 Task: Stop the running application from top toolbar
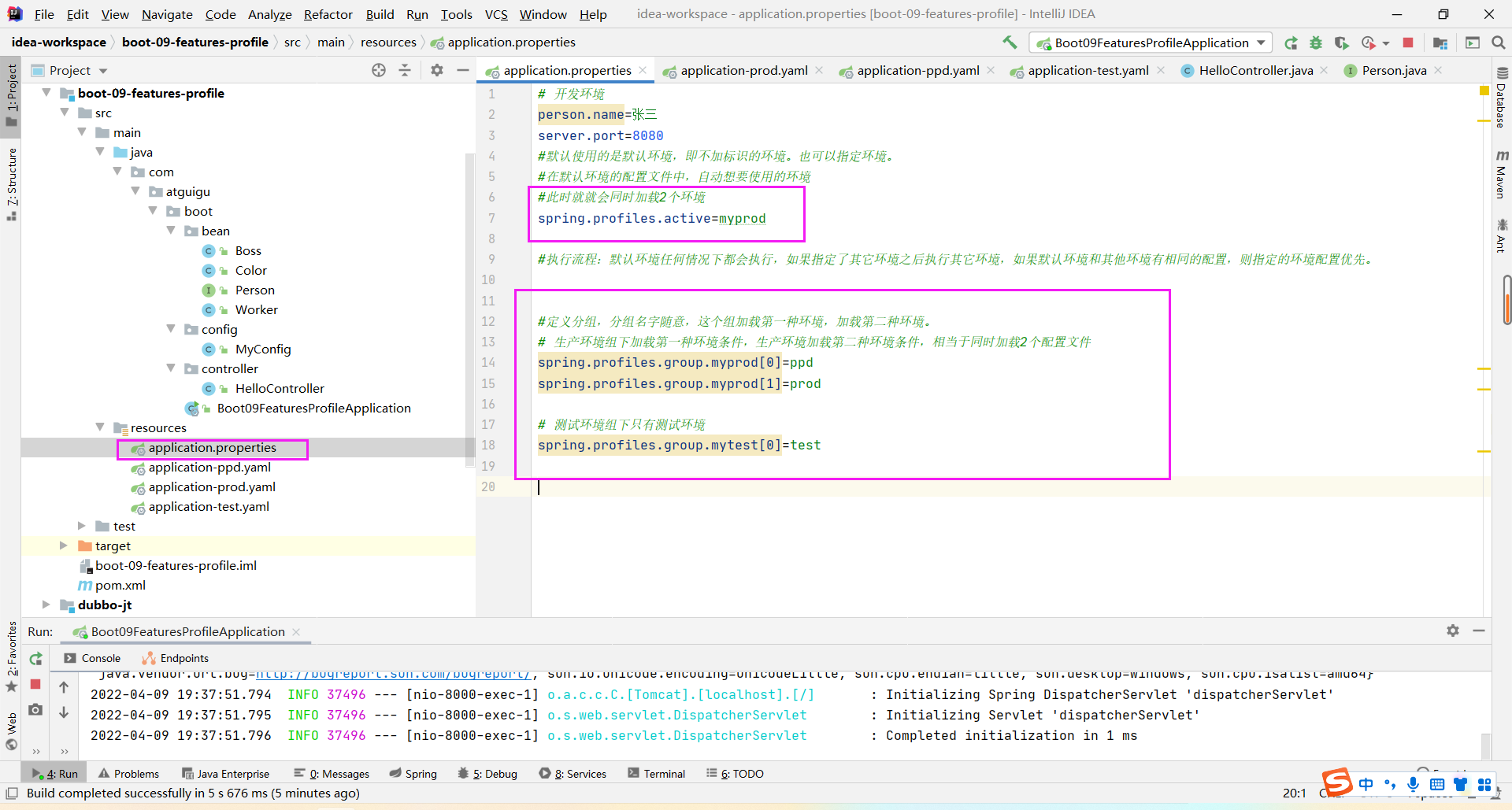pyautogui.click(x=1408, y=43)
